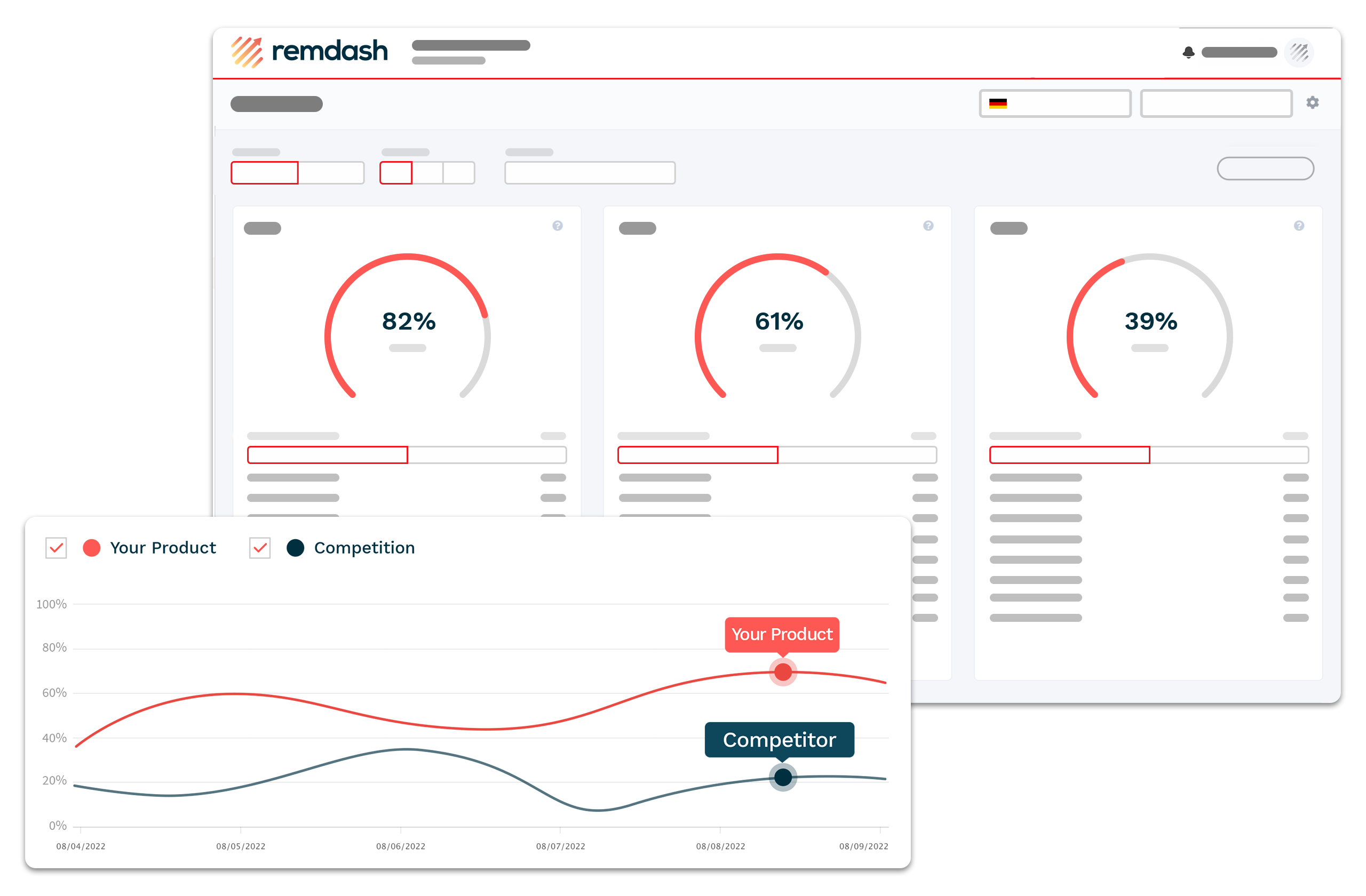
Task: Click the rounded pill button top right
Action: pos(1265,169)
